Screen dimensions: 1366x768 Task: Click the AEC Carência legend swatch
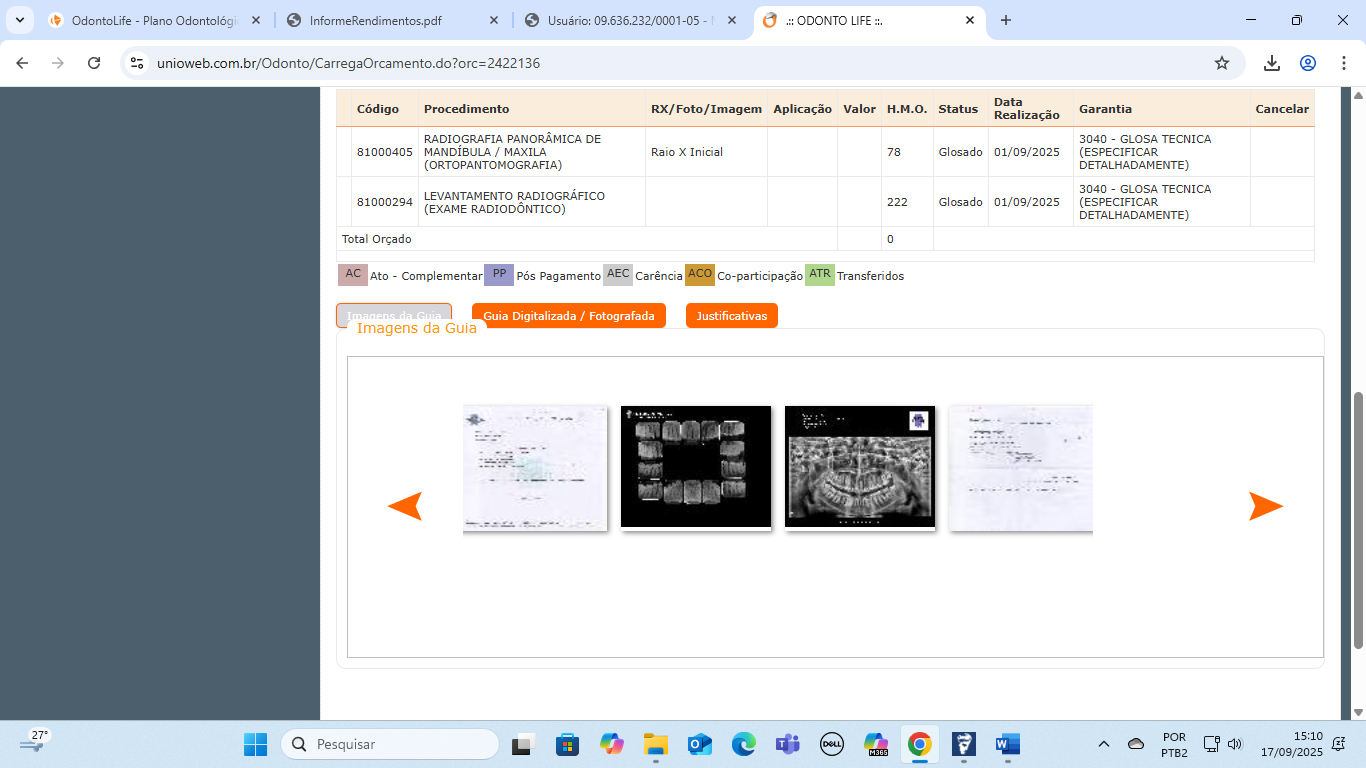[x=619, y=275]
